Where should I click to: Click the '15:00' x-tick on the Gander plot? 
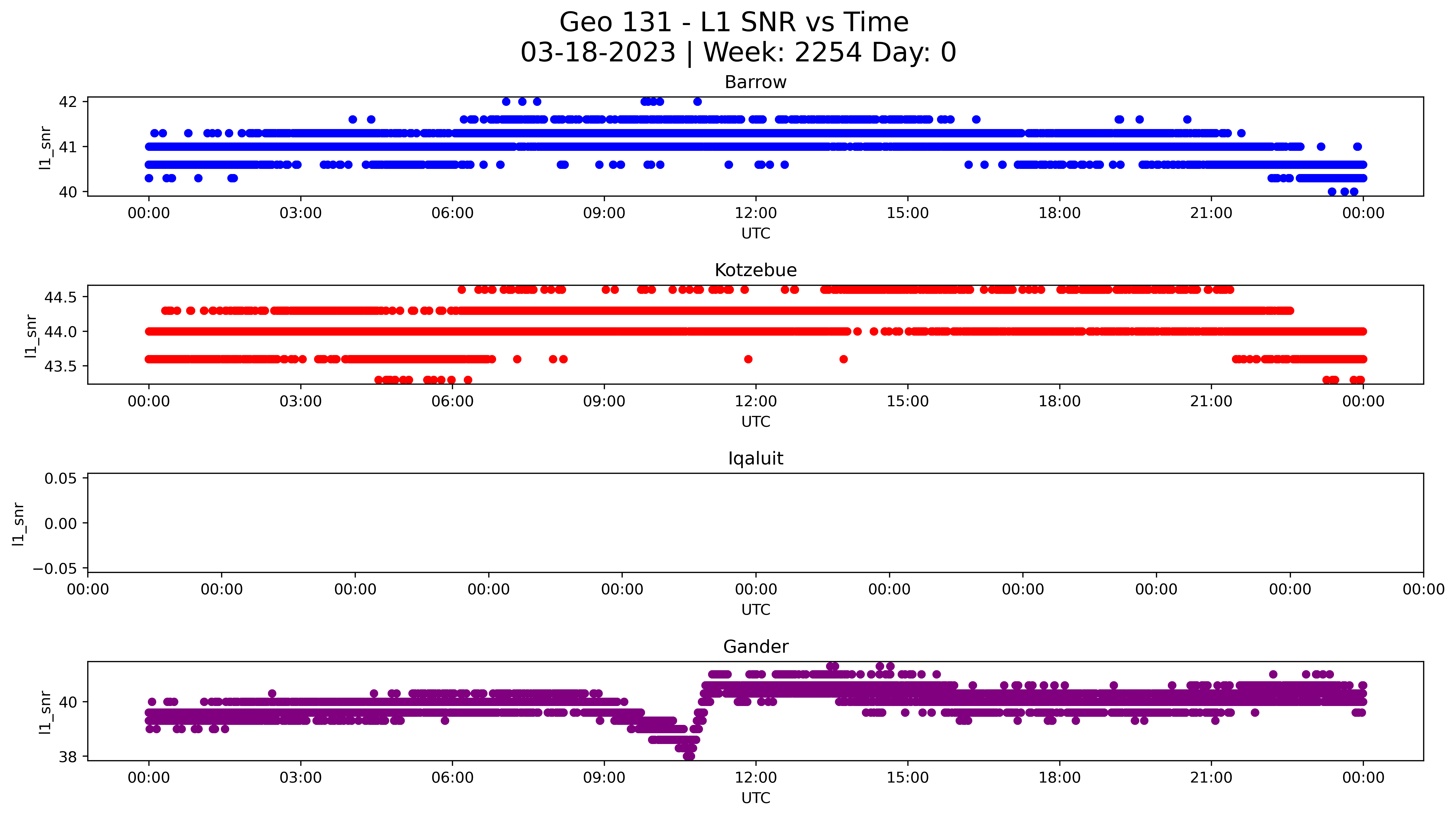(x=908, y=777)
